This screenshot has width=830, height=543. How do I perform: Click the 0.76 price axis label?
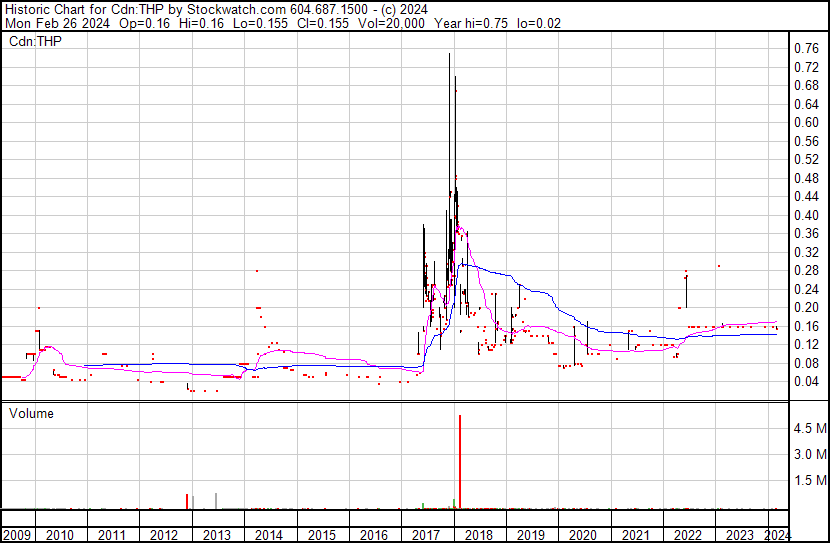tap(806, 49)
